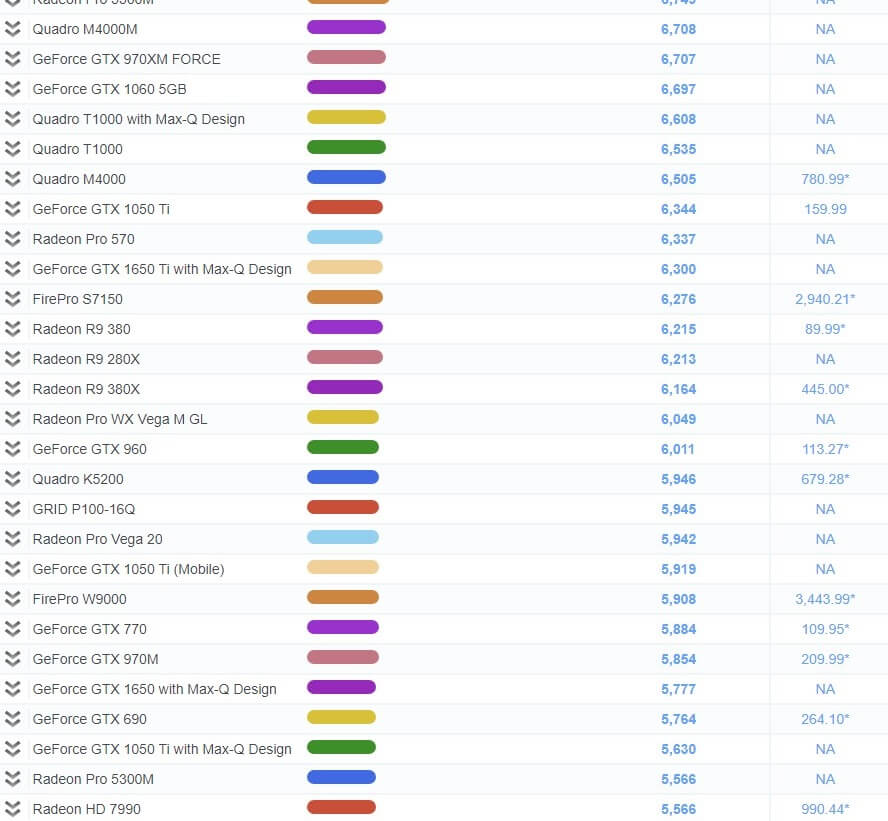Click the price 159.99 for GeForce GTX 1050 Ti
Screen dimensions: 888x821
(825, 209)
